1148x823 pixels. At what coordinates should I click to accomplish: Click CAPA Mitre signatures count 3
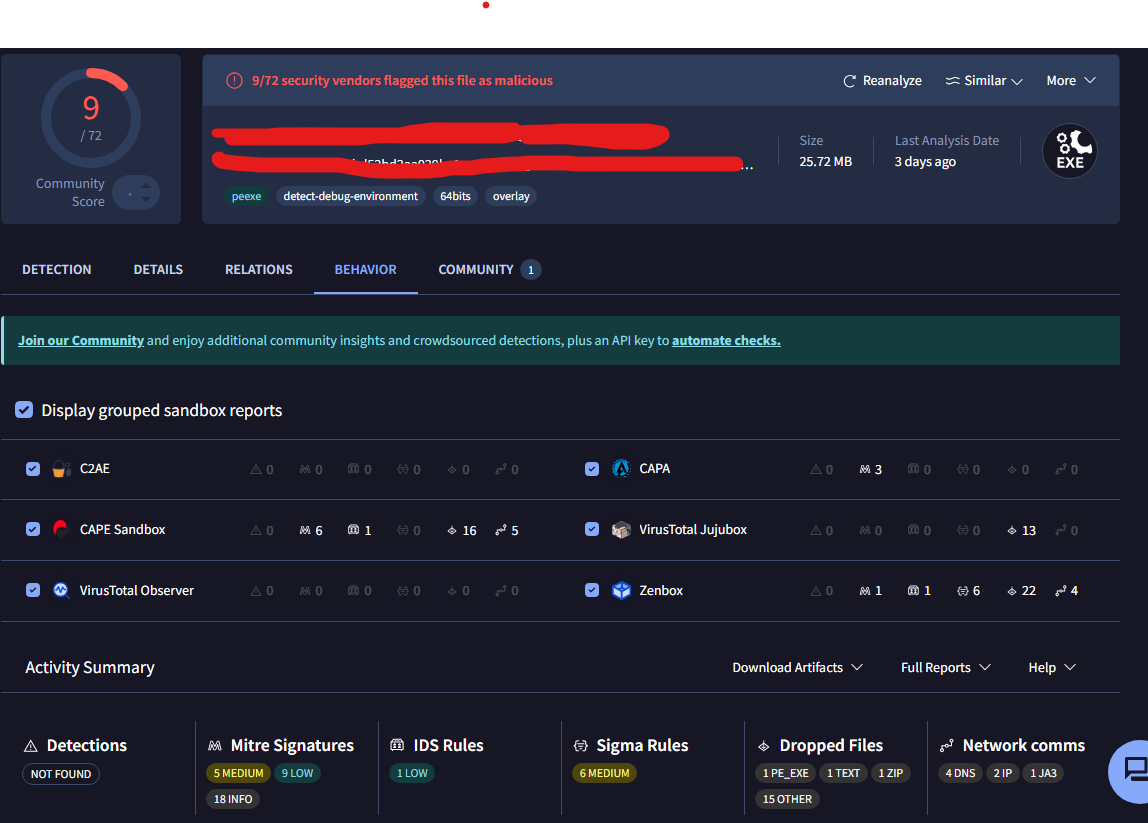point(871,469)
